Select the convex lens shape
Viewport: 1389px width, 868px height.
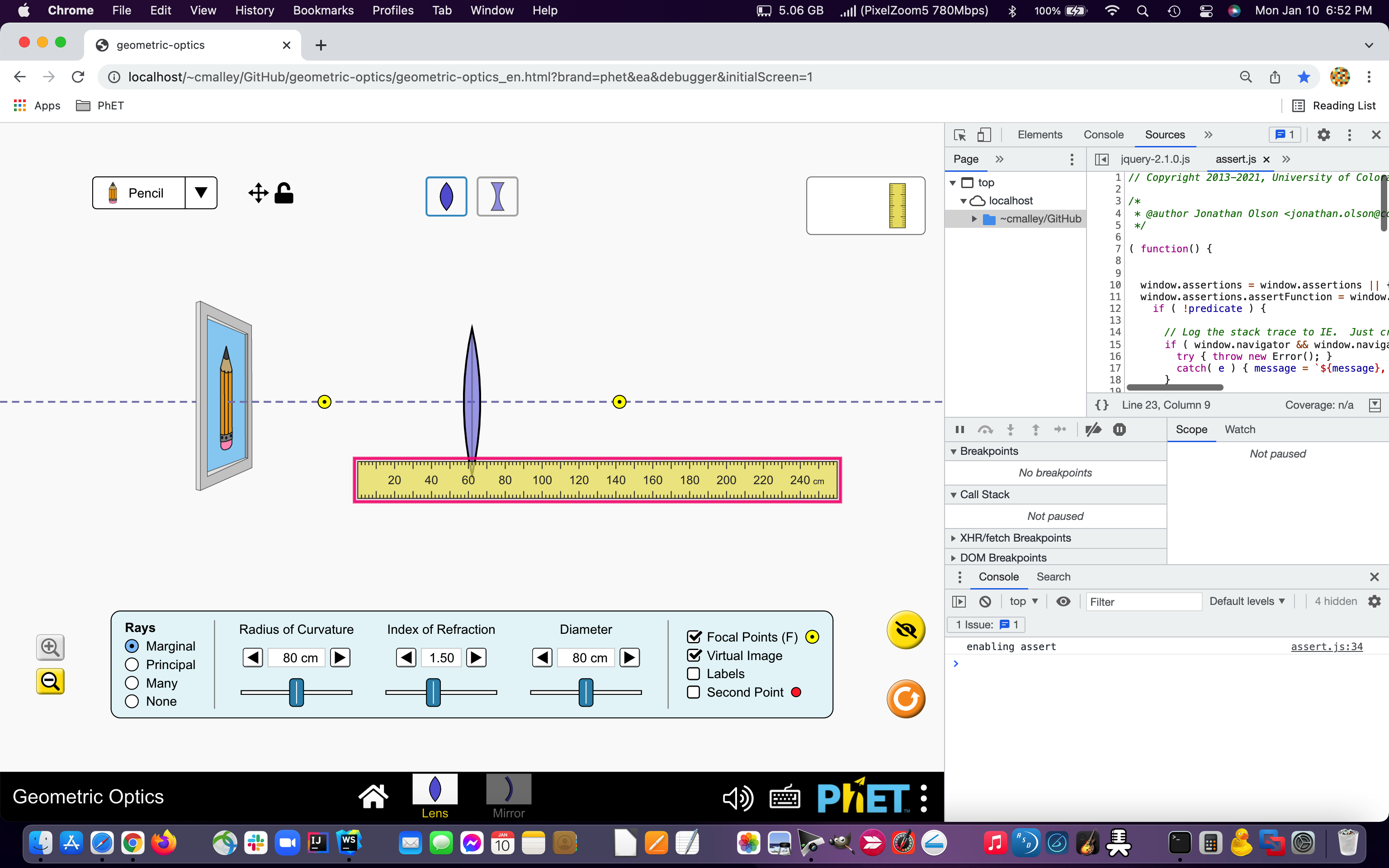click(447, 196)
